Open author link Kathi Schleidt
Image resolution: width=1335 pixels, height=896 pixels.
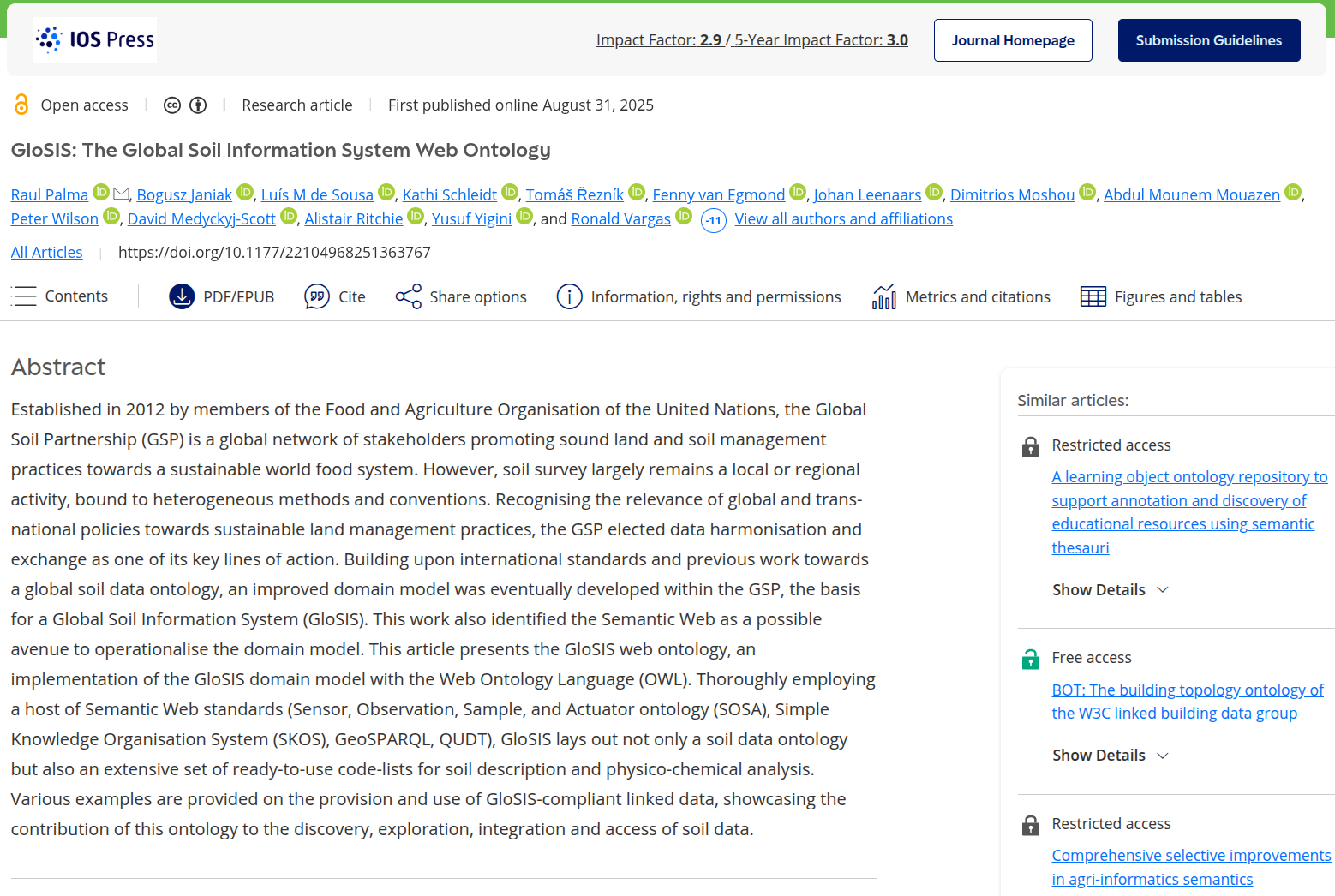pos(450,195)
